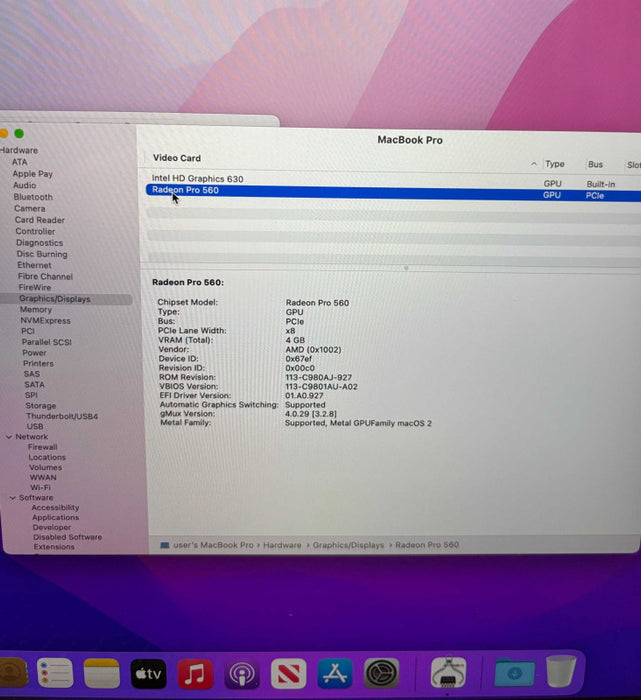This screenshot has width=641, height=700.
Task: Select Controller in the sidebar
Action: [35, 231]
